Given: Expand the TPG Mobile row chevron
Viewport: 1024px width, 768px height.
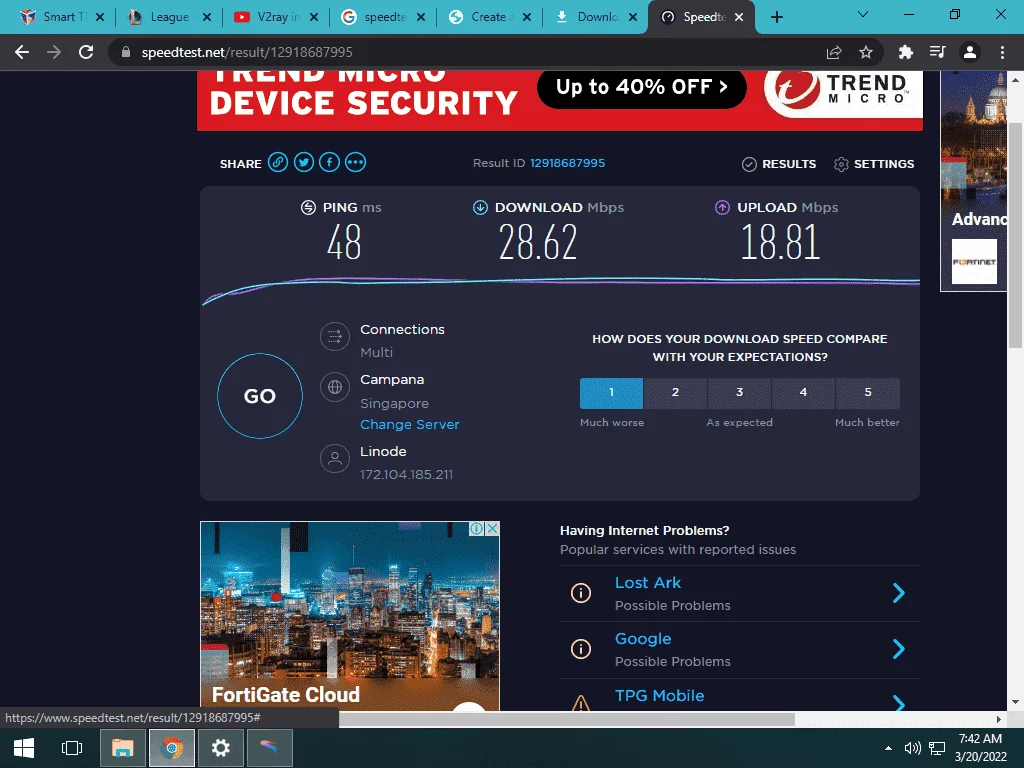Looking at the screenshot, I should point(899,702).
